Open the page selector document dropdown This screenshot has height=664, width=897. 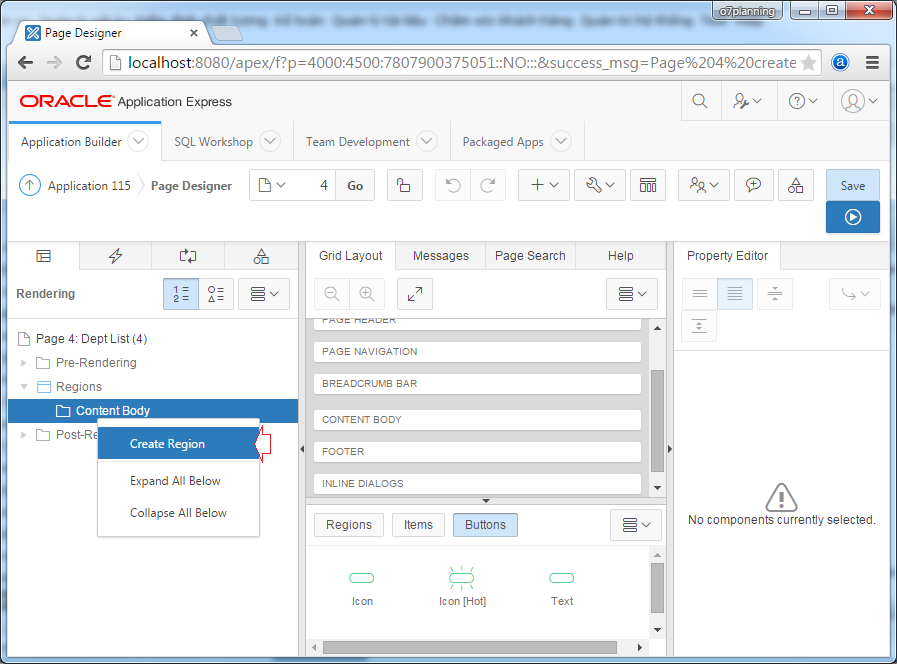(272, 185)
